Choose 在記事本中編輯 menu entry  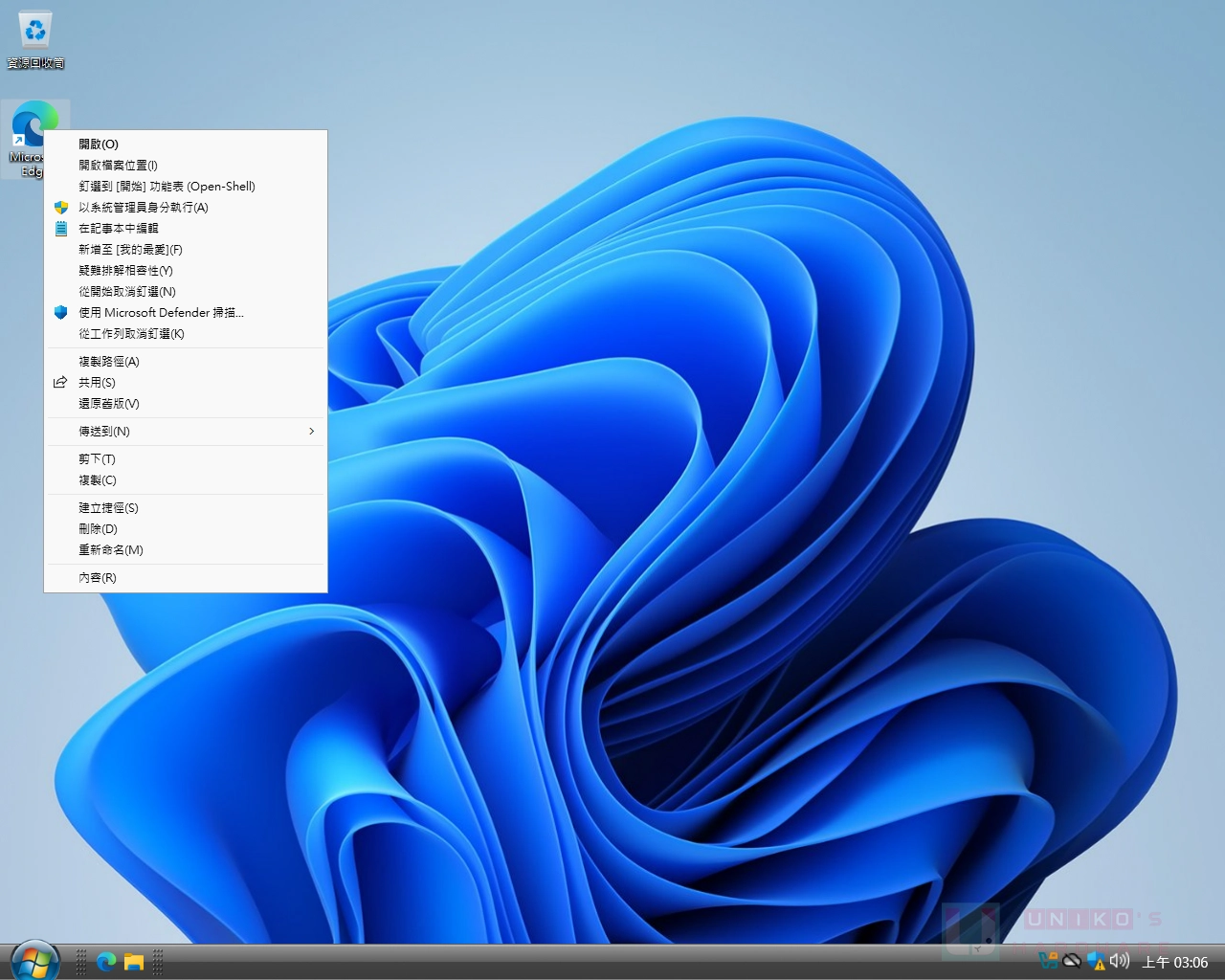pos(186,228)
